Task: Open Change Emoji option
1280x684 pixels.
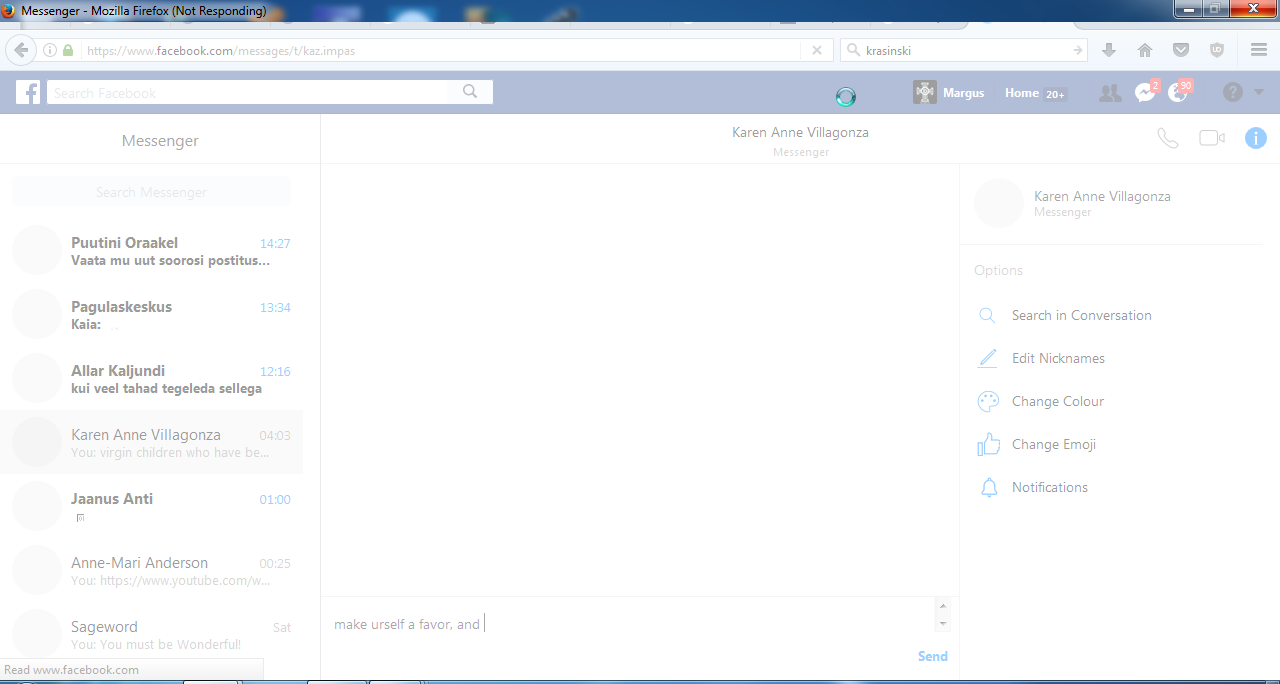Action: click(1054, 444)
